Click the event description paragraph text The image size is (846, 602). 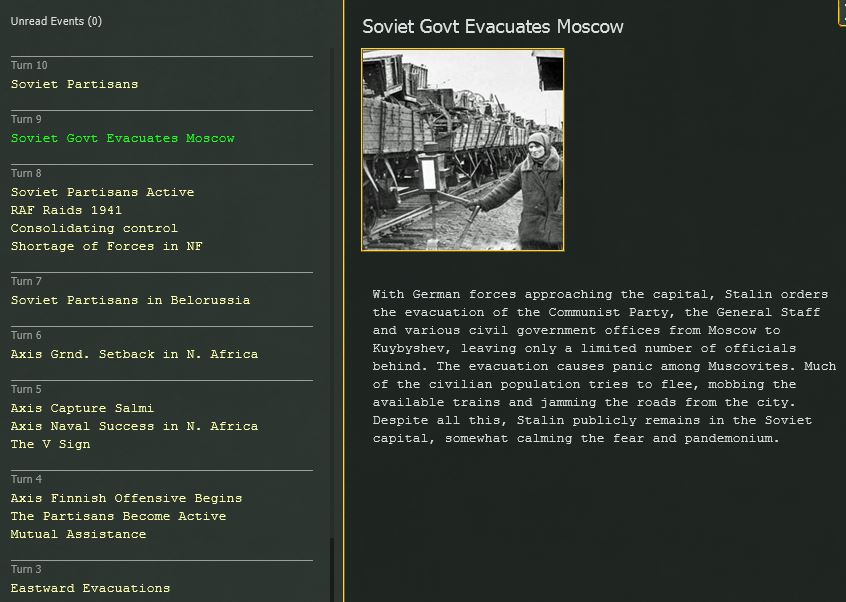(604, 366)
